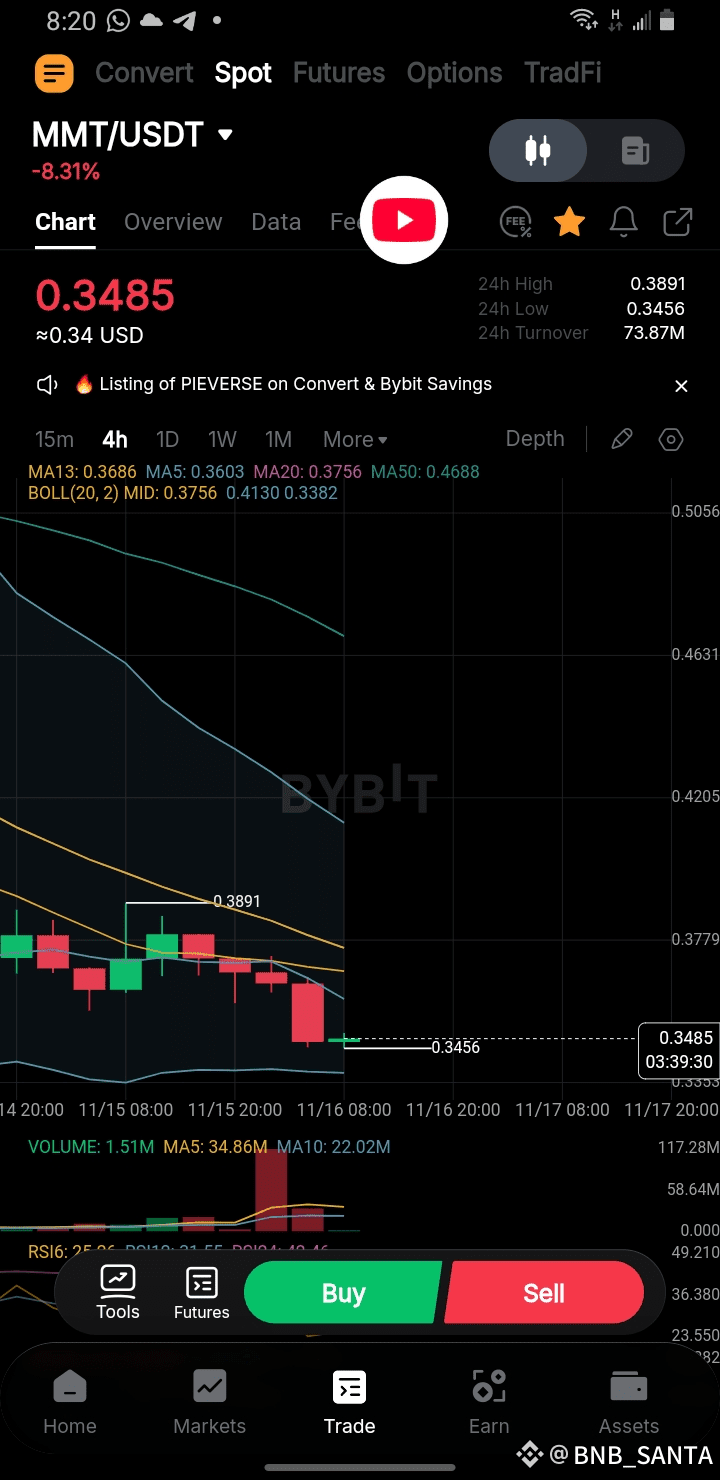Choose the 1M timeframe
Image resolution: width=720 pixels, height=1480 pixels.
(278, 439)
